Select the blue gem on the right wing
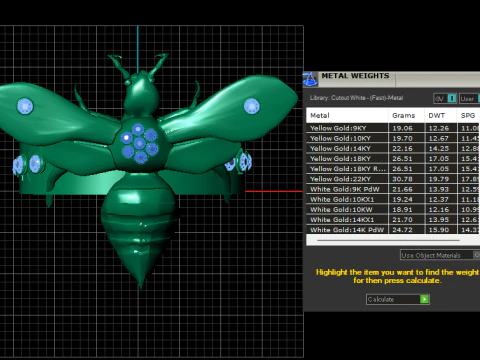 [252, 106]
